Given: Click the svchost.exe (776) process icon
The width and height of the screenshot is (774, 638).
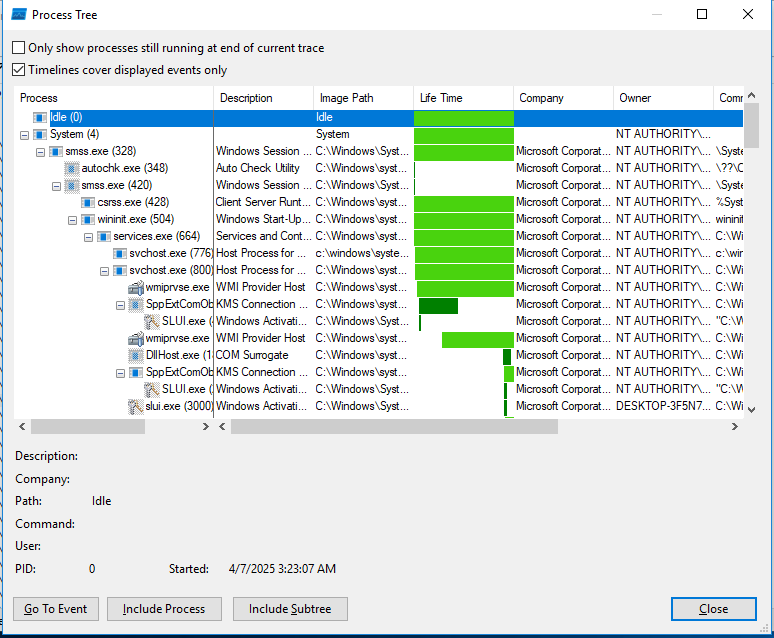Looking at the screenshot, I should click(120, 253).
